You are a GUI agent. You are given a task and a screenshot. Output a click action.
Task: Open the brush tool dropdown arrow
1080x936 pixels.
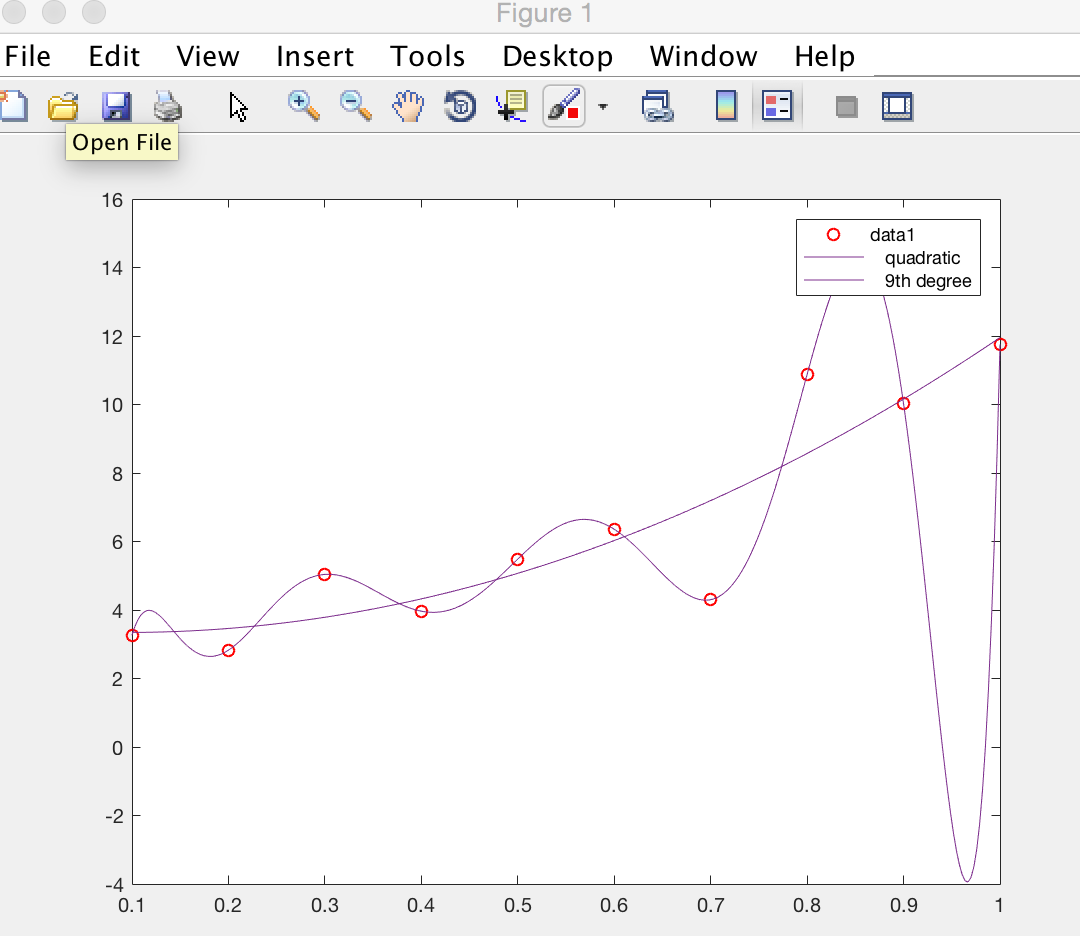(604, 106)
